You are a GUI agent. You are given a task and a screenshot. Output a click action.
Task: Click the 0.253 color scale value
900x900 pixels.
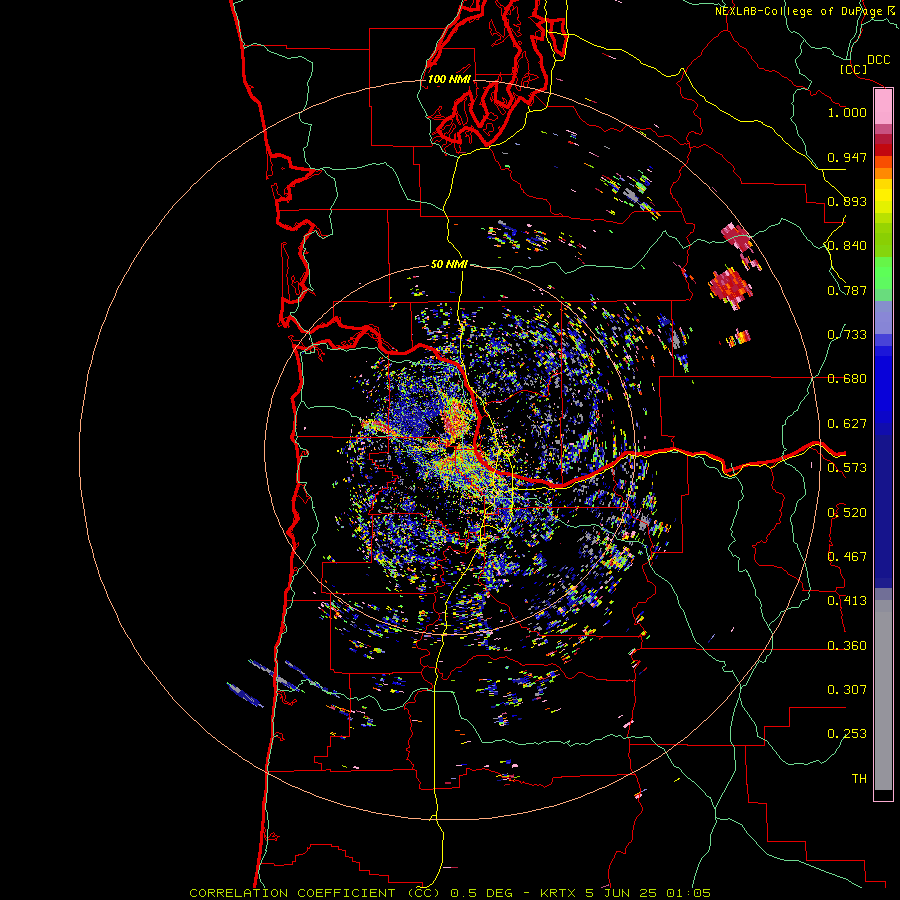pos(847,734)
